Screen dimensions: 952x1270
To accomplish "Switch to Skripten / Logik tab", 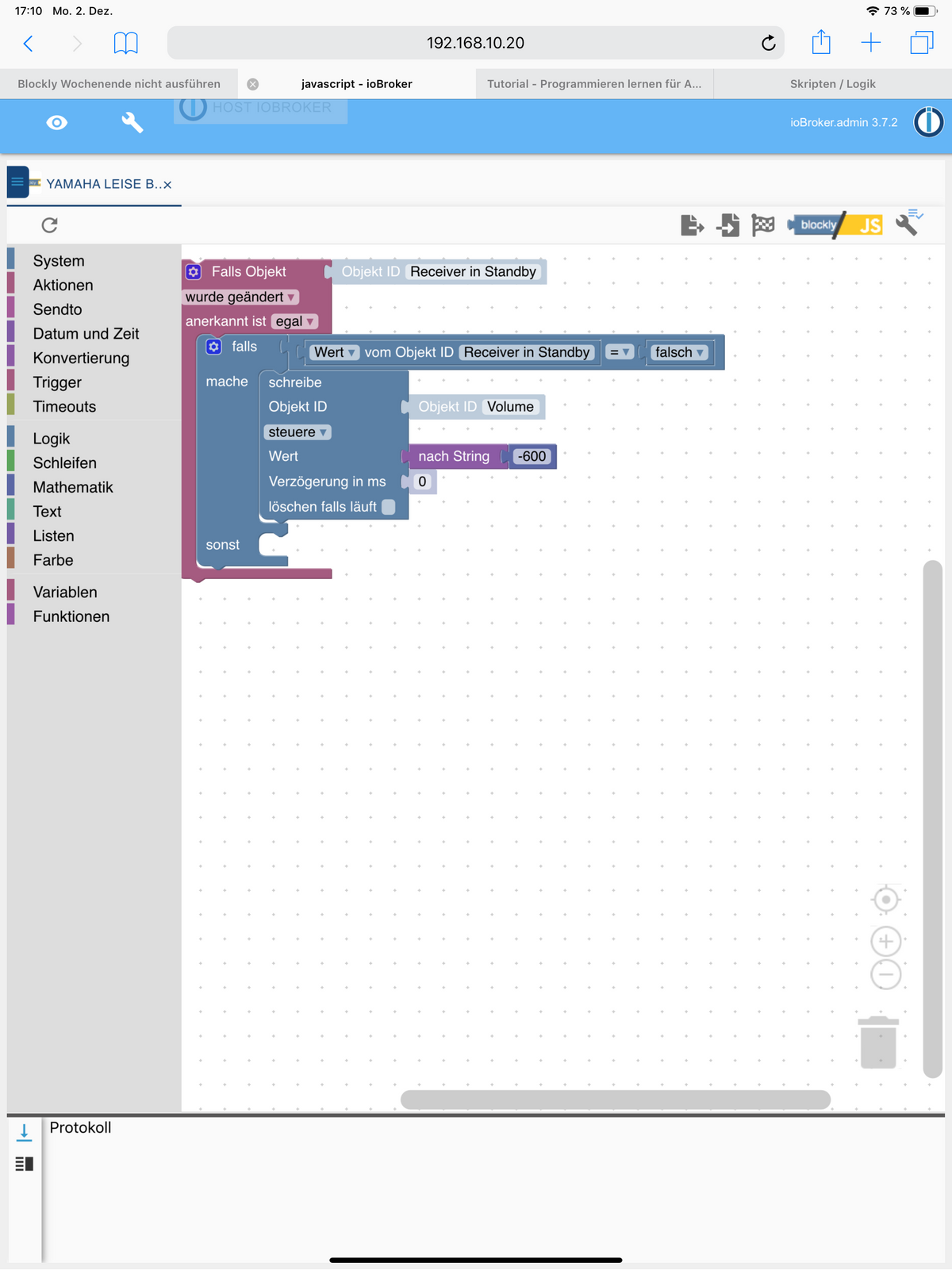I will 833,84.
